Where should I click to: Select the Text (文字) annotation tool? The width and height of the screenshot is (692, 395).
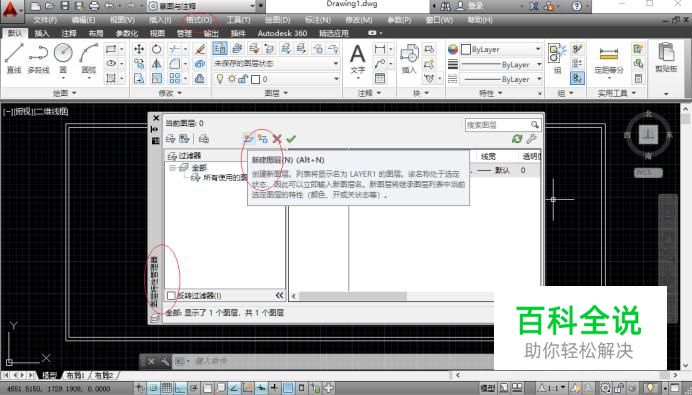coord(357,59)
